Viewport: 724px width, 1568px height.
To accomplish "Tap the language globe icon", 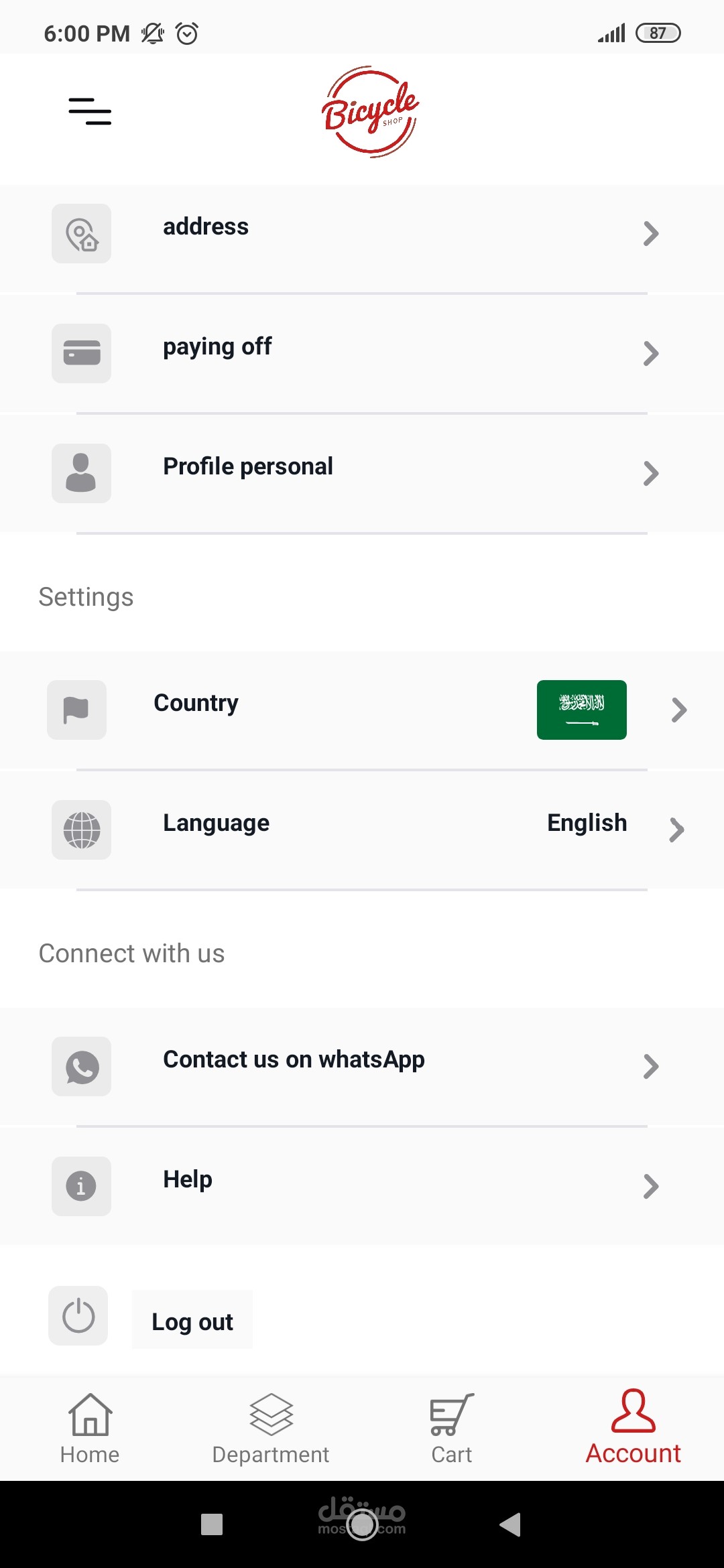I will pyautogui.click(x=82, y=830).
